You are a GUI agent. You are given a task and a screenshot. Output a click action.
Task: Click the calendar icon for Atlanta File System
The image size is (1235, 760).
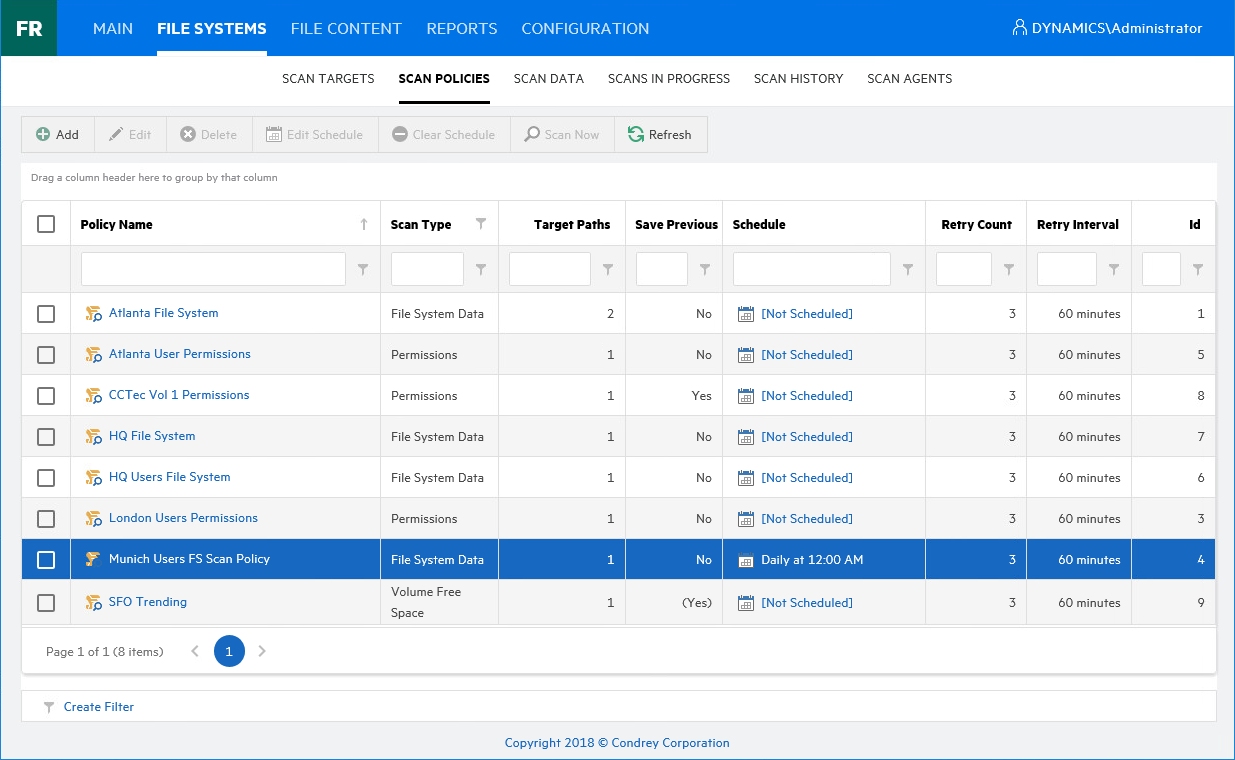(745, 314)
